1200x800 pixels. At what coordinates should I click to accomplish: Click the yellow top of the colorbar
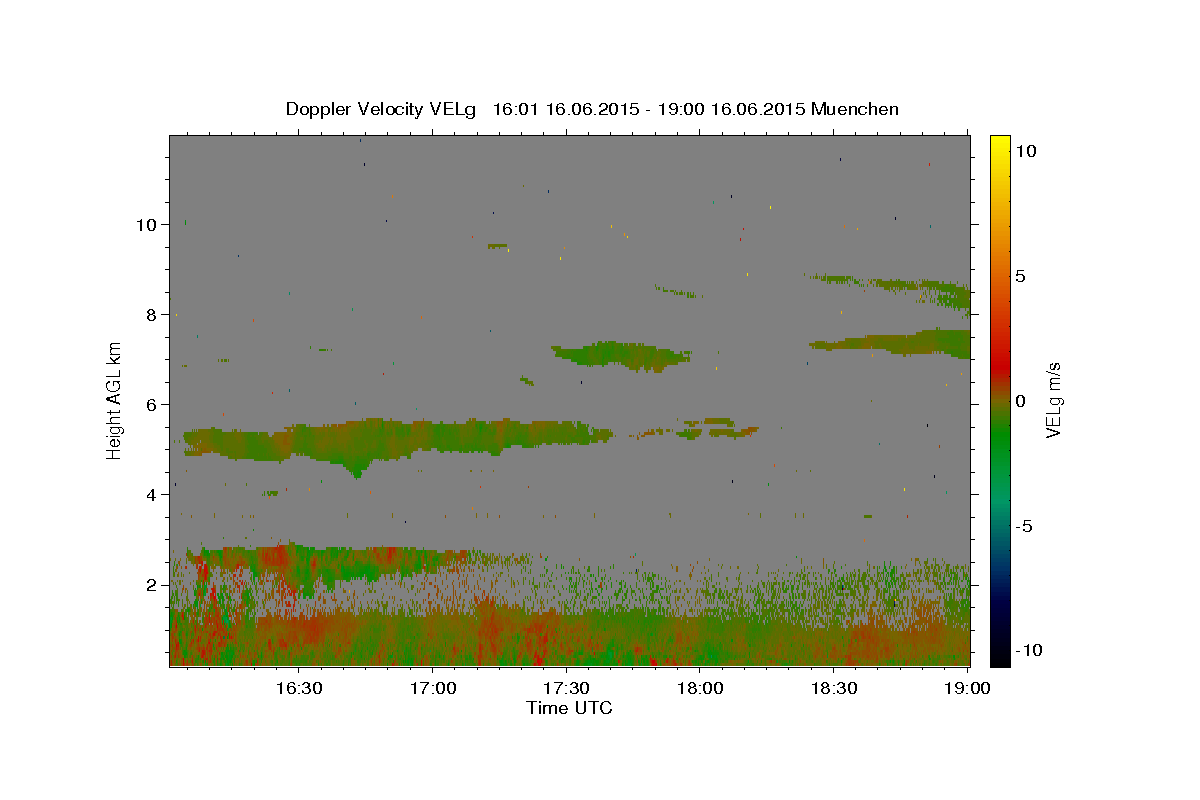1000,145
